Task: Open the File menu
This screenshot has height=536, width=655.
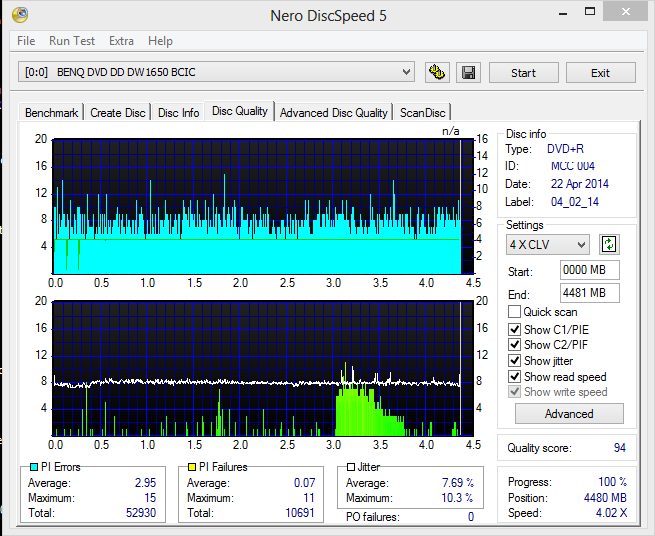Action: 26,41
